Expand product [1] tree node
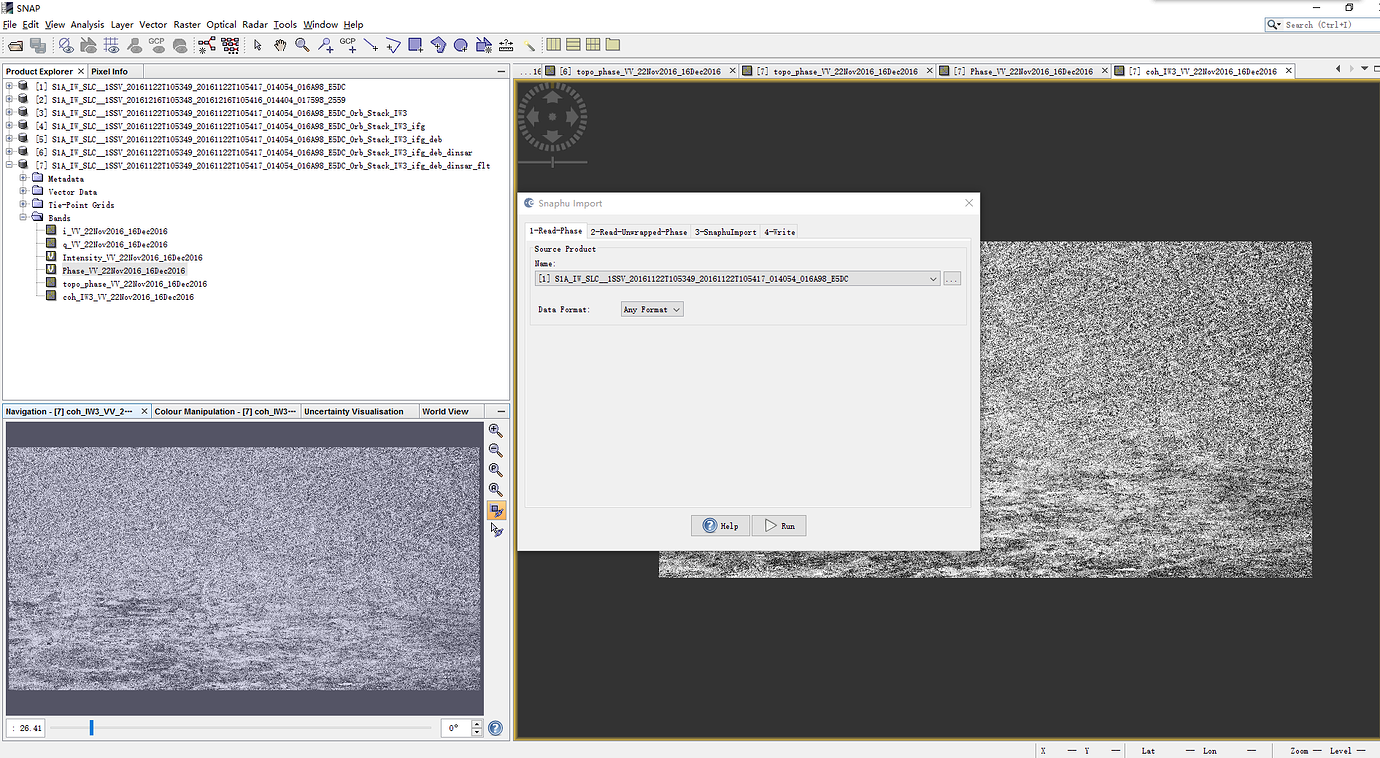The image size is (1380, 758). tap(9, 86)
